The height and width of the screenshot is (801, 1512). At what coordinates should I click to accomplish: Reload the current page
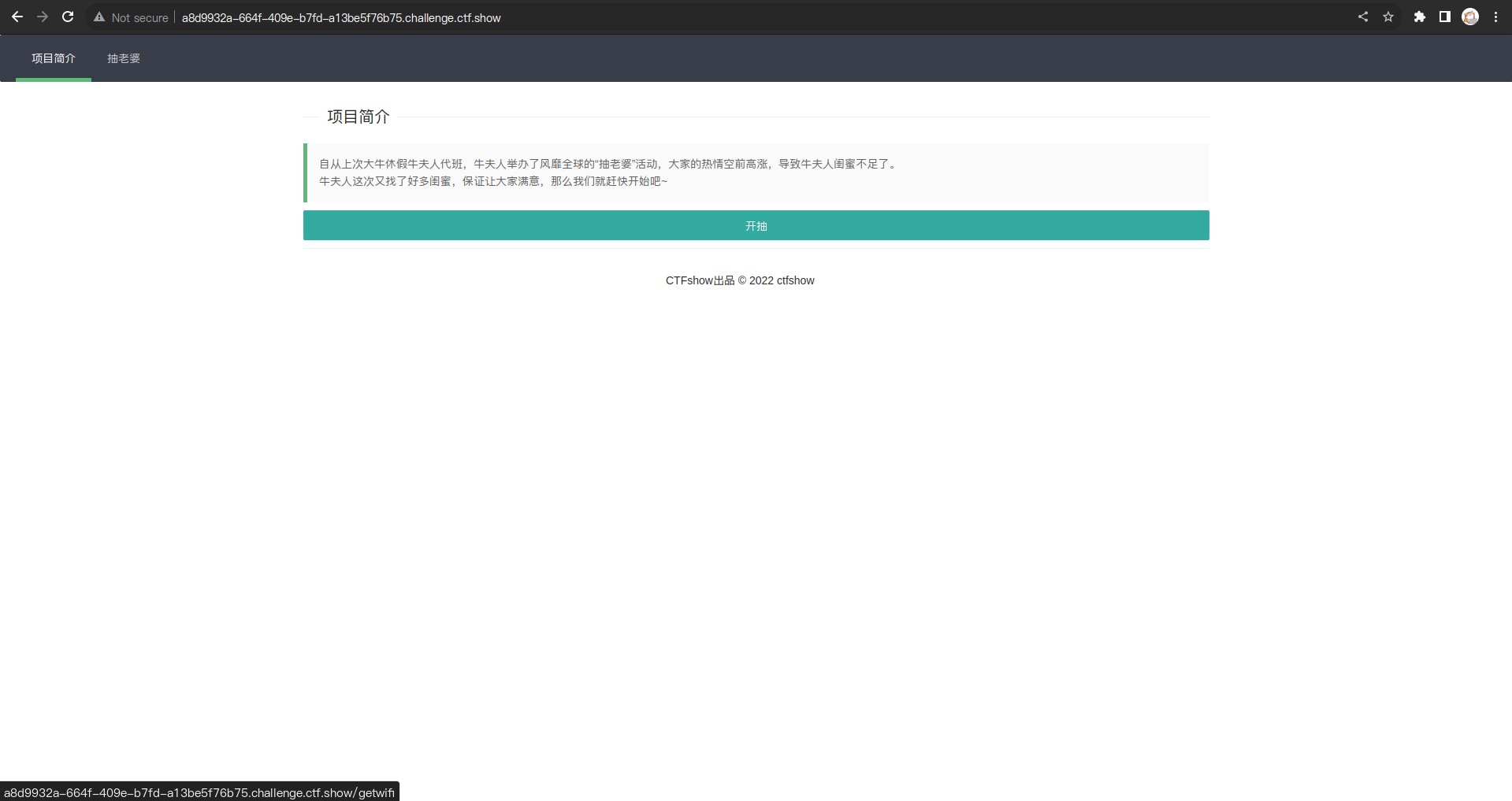(68, 17)
